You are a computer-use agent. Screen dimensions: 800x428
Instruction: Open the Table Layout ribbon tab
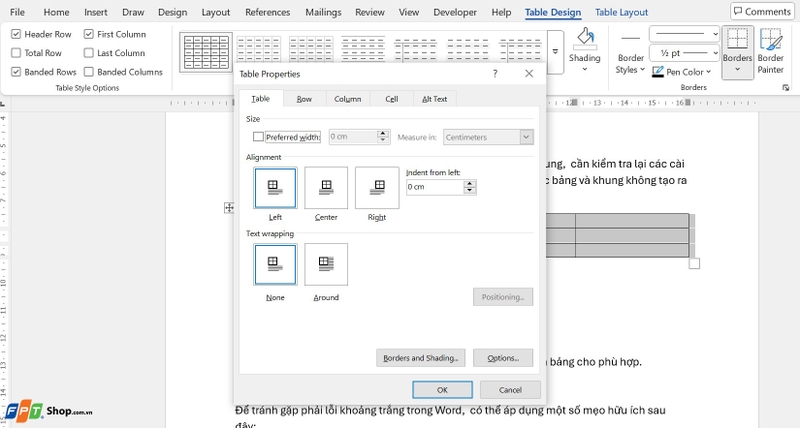[x=621, y=12]
